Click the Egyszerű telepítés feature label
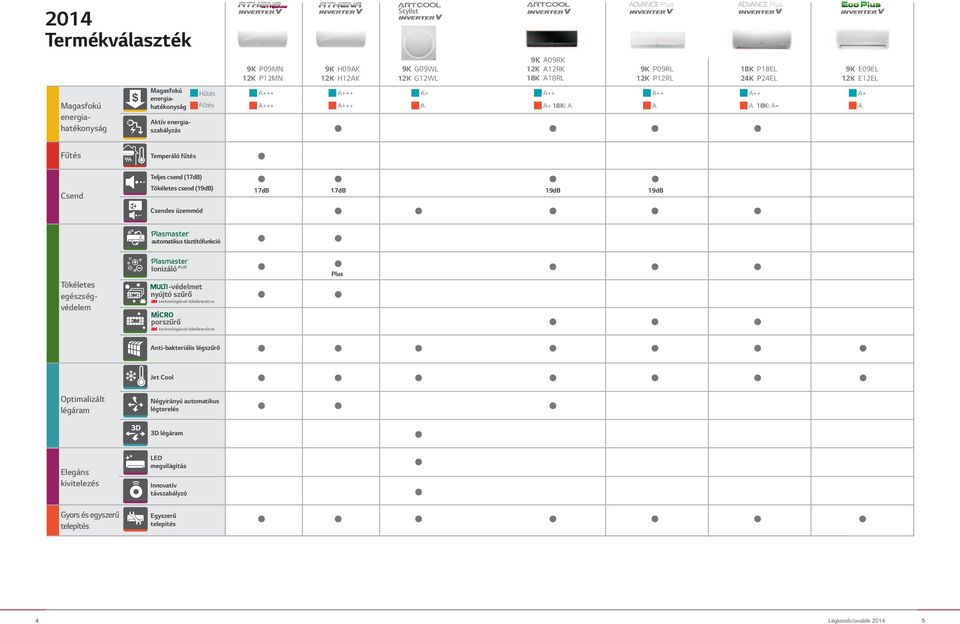 click(163, 520)
